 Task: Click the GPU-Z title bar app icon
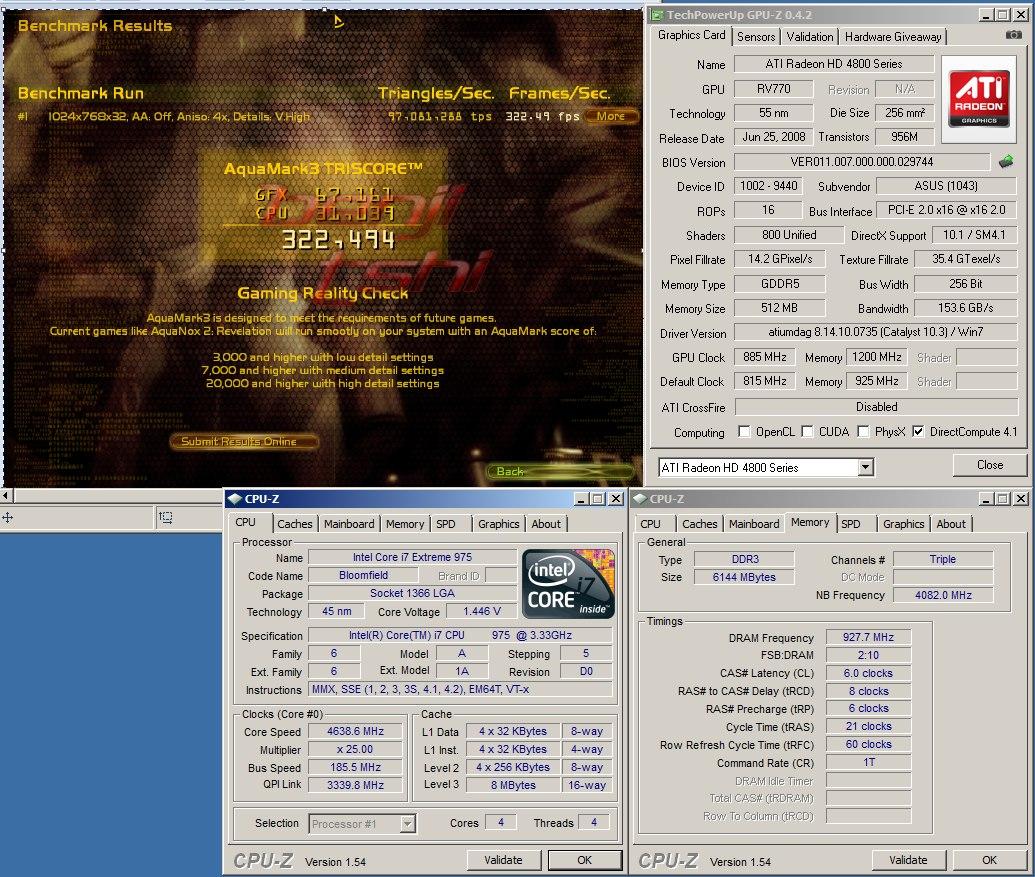pyautogui.click(x=656, y=15)
